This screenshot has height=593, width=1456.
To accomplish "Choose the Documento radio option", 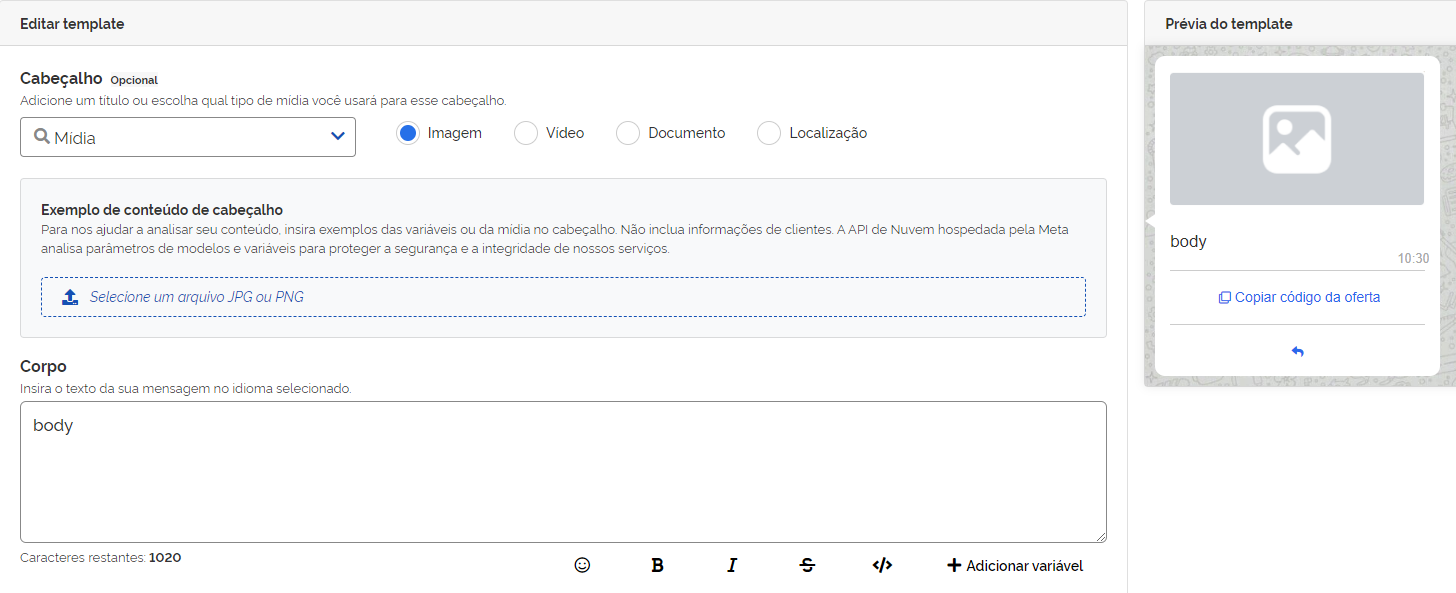I will (x=628, y=133).
